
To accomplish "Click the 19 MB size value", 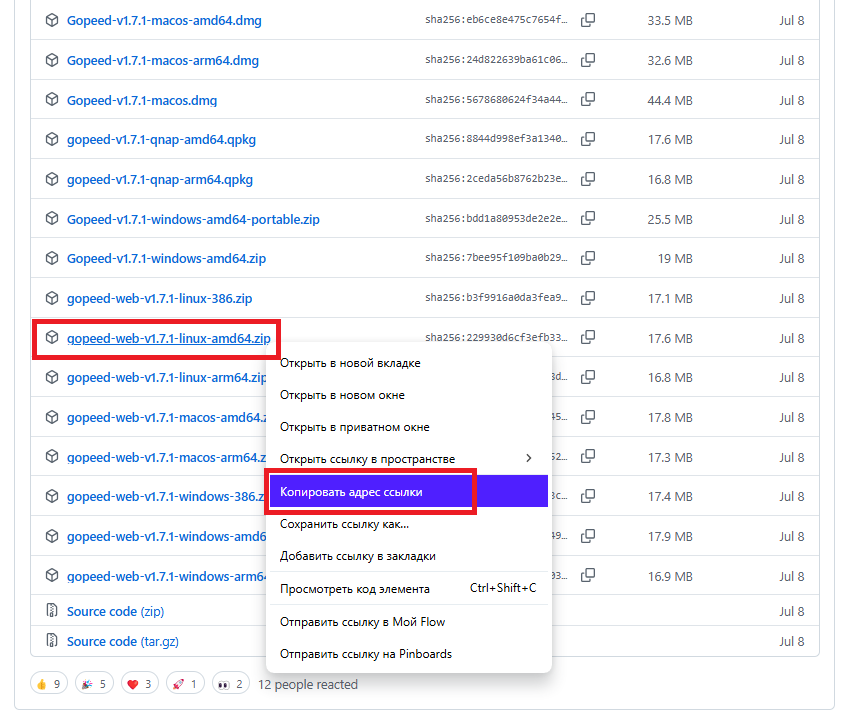I will 675,259.
